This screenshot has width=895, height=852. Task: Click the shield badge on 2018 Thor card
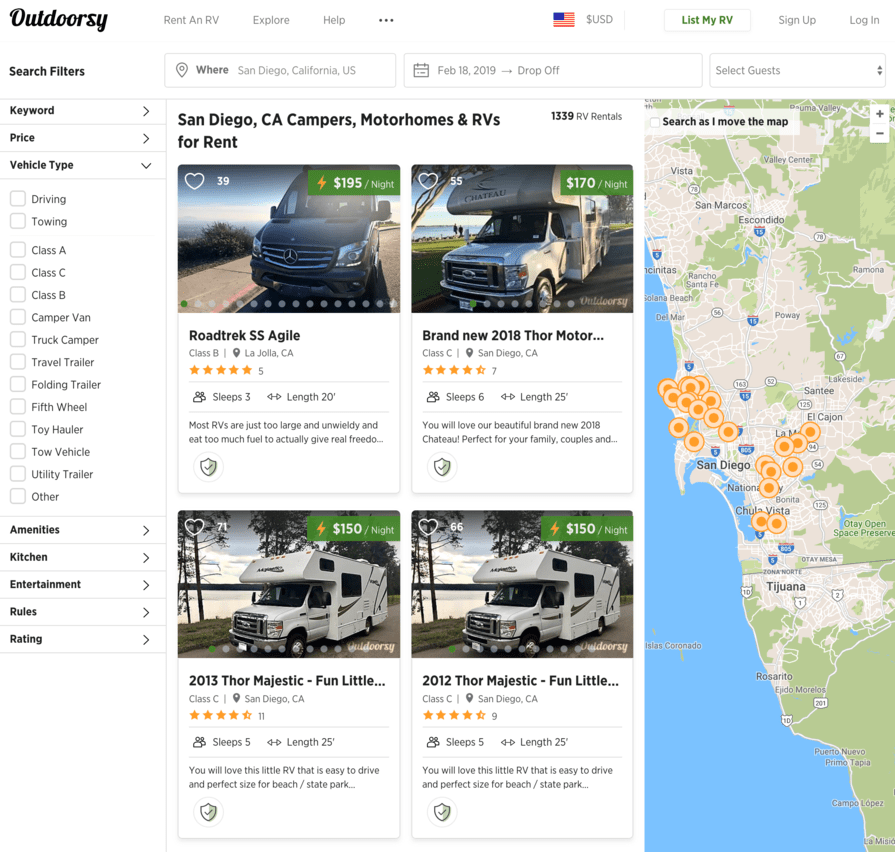pyautogui.click(x=442, y=467)
